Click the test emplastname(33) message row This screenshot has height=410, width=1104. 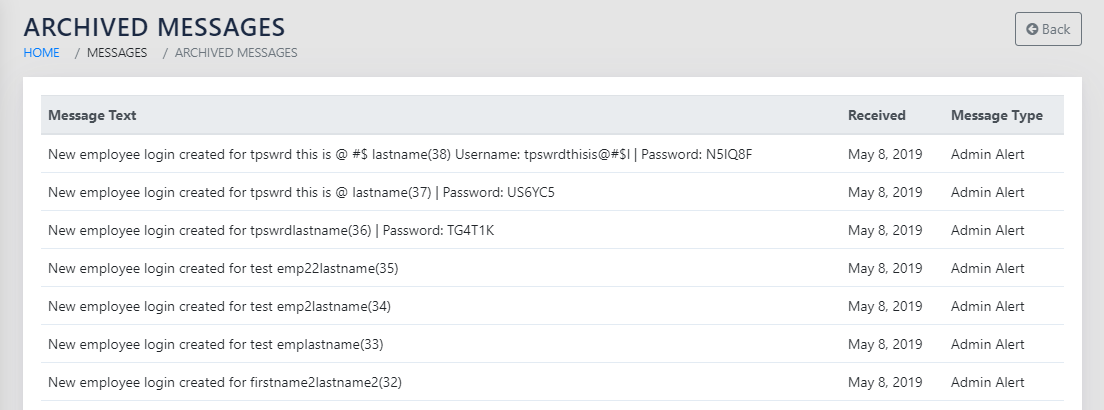[215, 344]
